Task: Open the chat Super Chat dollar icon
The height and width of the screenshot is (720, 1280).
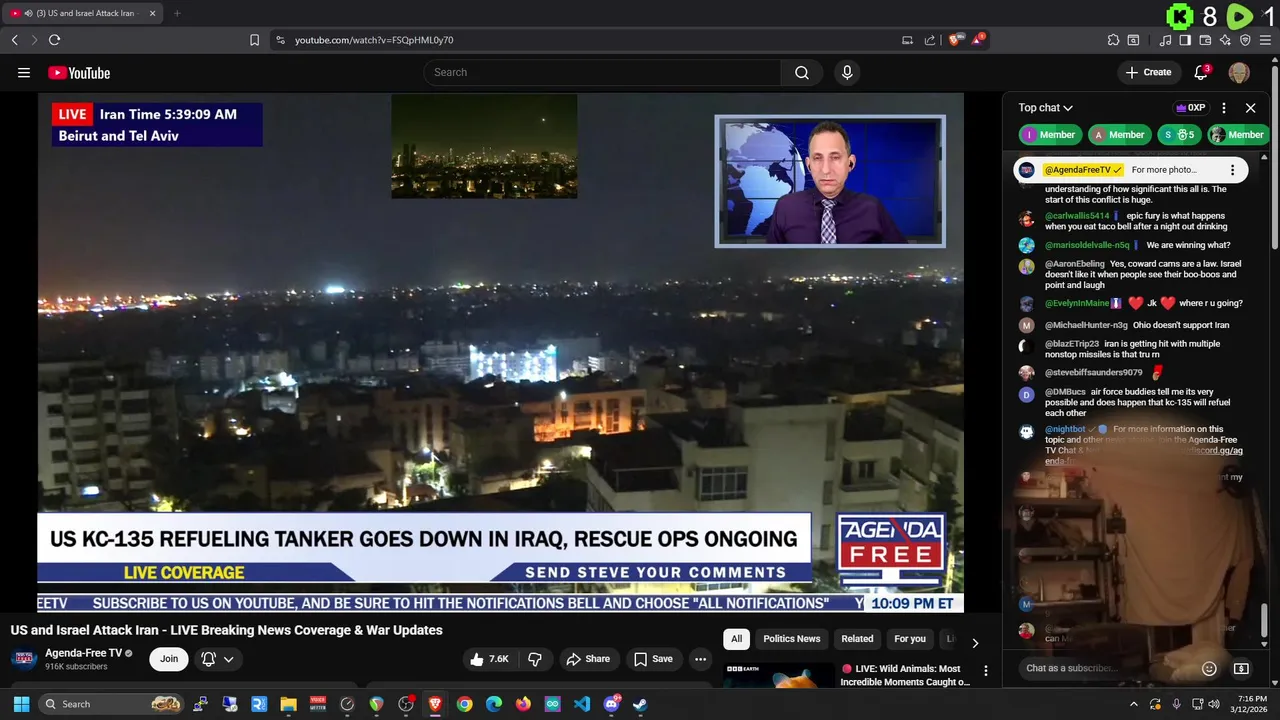Action: [1241, 668]
